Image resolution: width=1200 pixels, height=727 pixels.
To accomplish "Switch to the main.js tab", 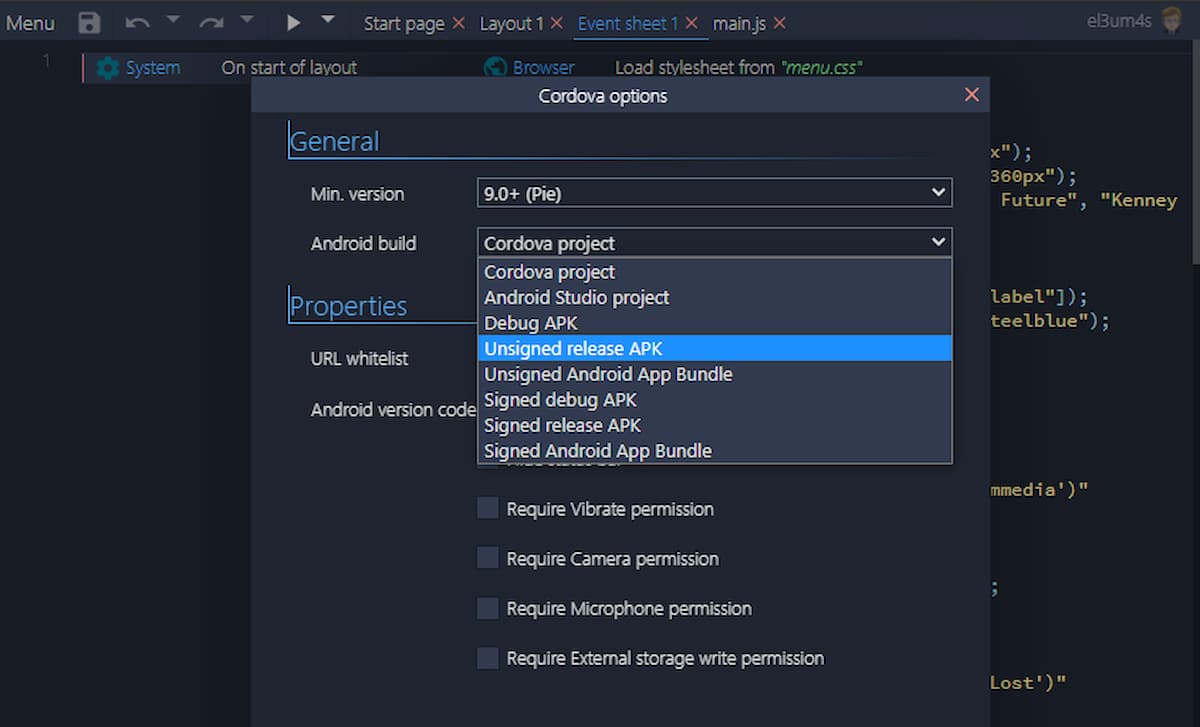I will [x=739, y=23].
